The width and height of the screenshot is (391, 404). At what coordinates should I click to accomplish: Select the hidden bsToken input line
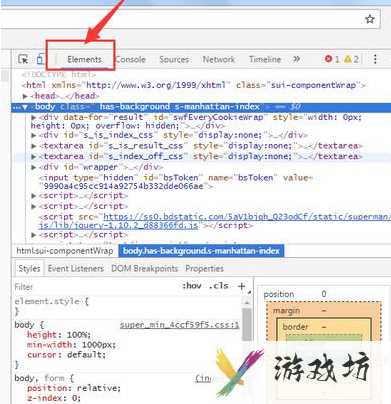point(176,182)
